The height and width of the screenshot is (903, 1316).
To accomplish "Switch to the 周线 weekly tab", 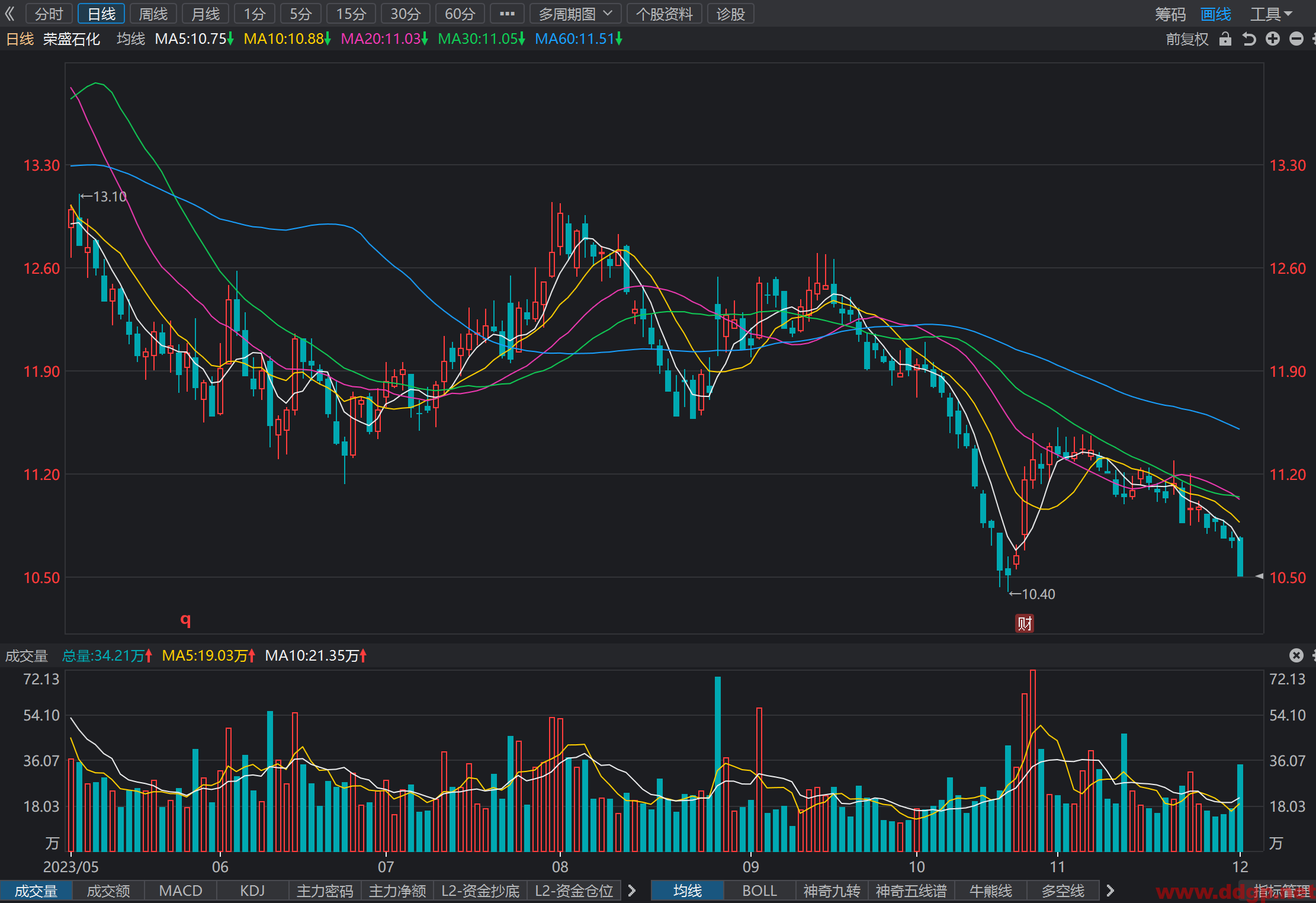I will pos(153,14).
